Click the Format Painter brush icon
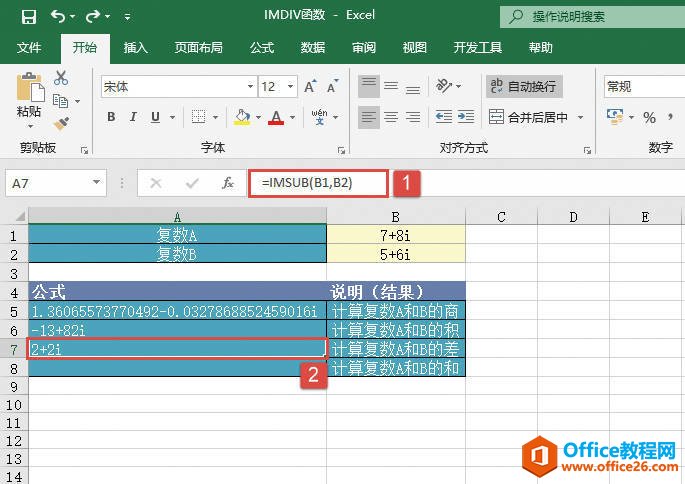Image resolution: width=685 pixels, height=484 pixels. tap(62, 124)
